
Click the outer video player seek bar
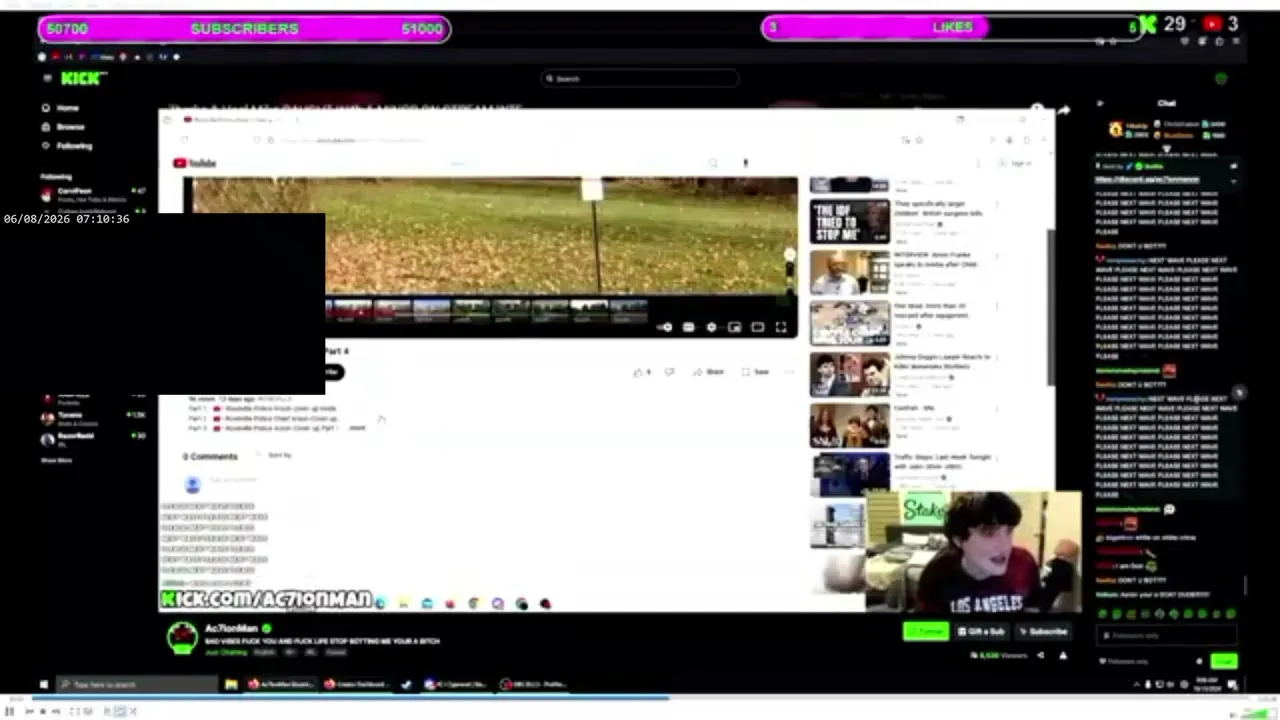640,698
